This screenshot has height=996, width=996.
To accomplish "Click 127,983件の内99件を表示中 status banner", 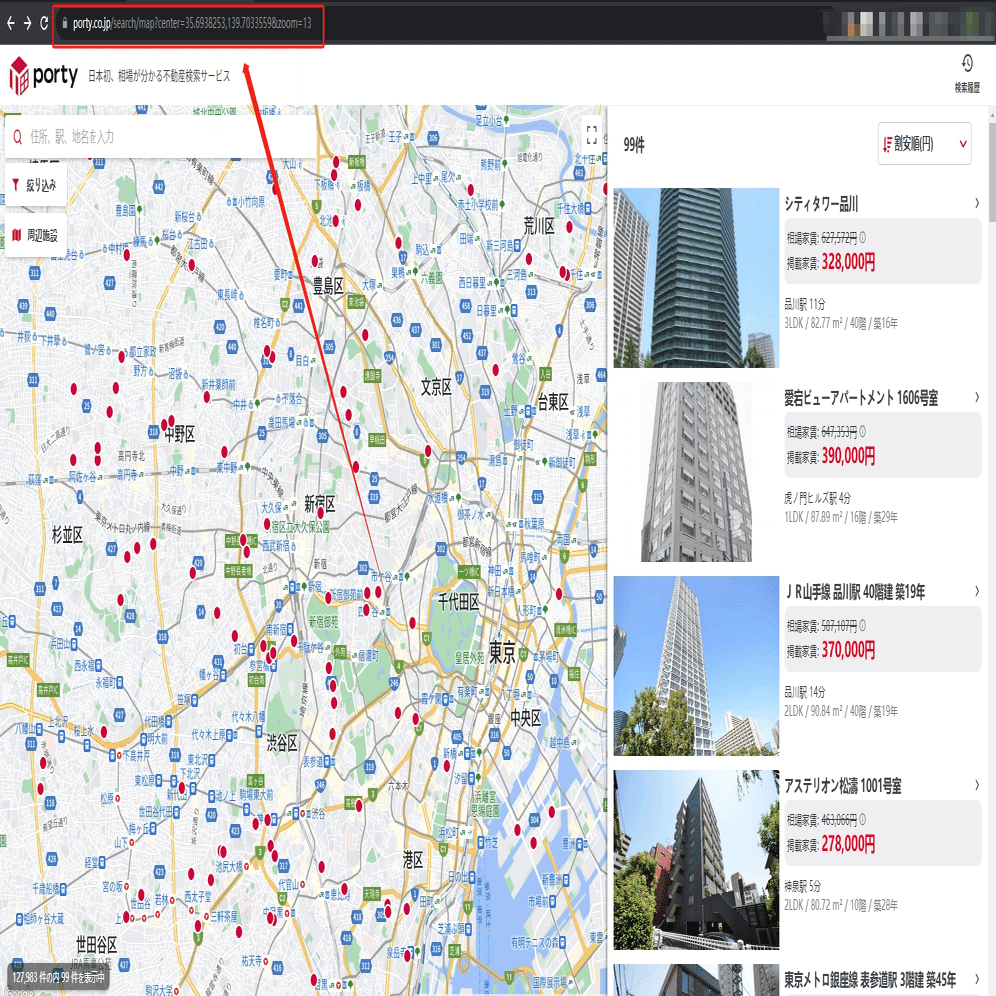I will pos(58,978).
